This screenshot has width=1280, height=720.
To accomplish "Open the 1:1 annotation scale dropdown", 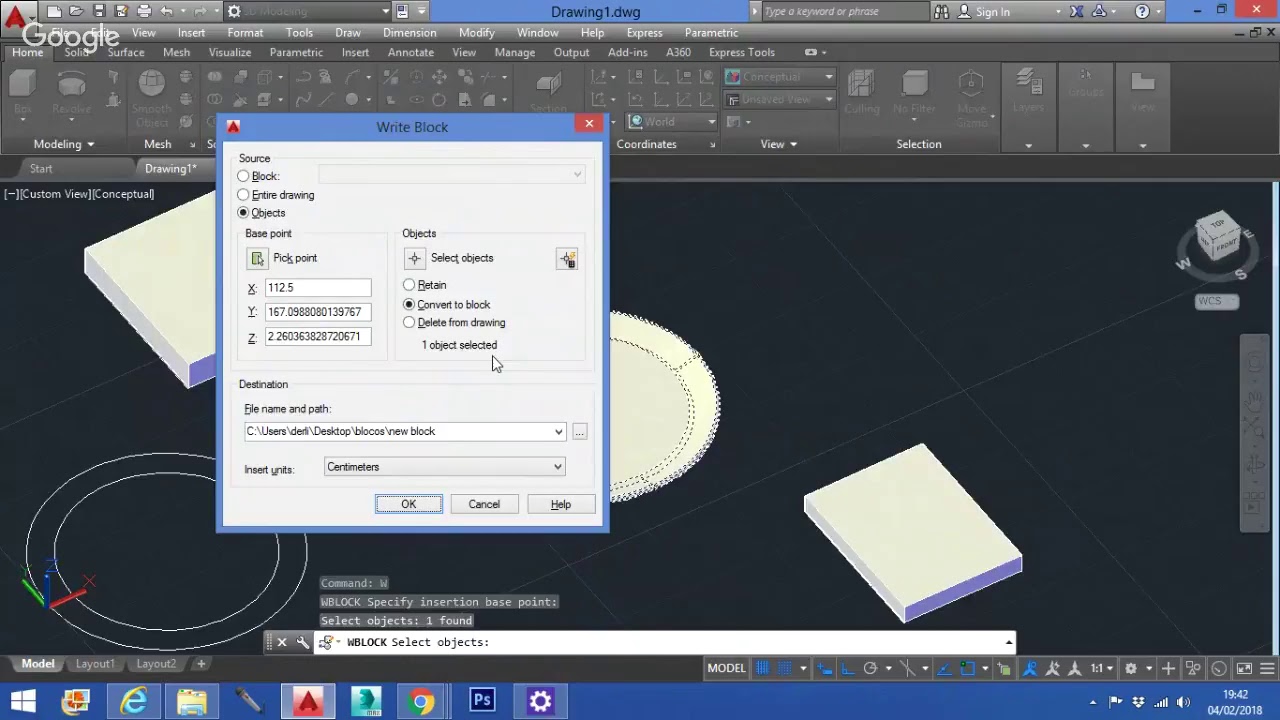I will click(1102, 668).
